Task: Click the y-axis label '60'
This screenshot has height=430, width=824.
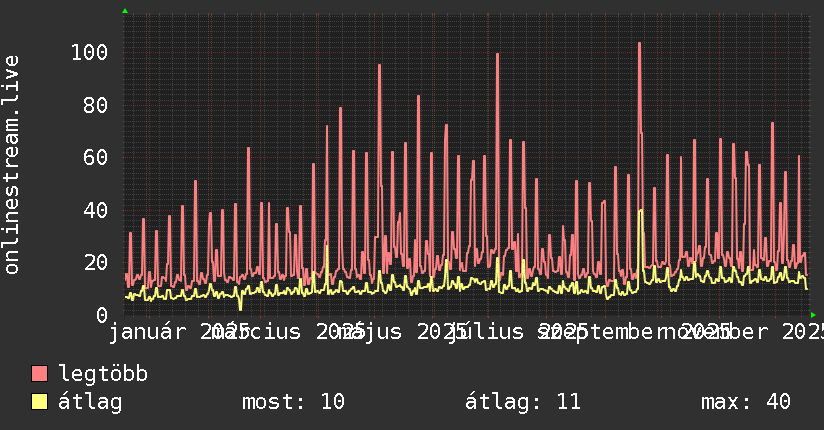Action: pyautogui.click(x=96, y=158)
